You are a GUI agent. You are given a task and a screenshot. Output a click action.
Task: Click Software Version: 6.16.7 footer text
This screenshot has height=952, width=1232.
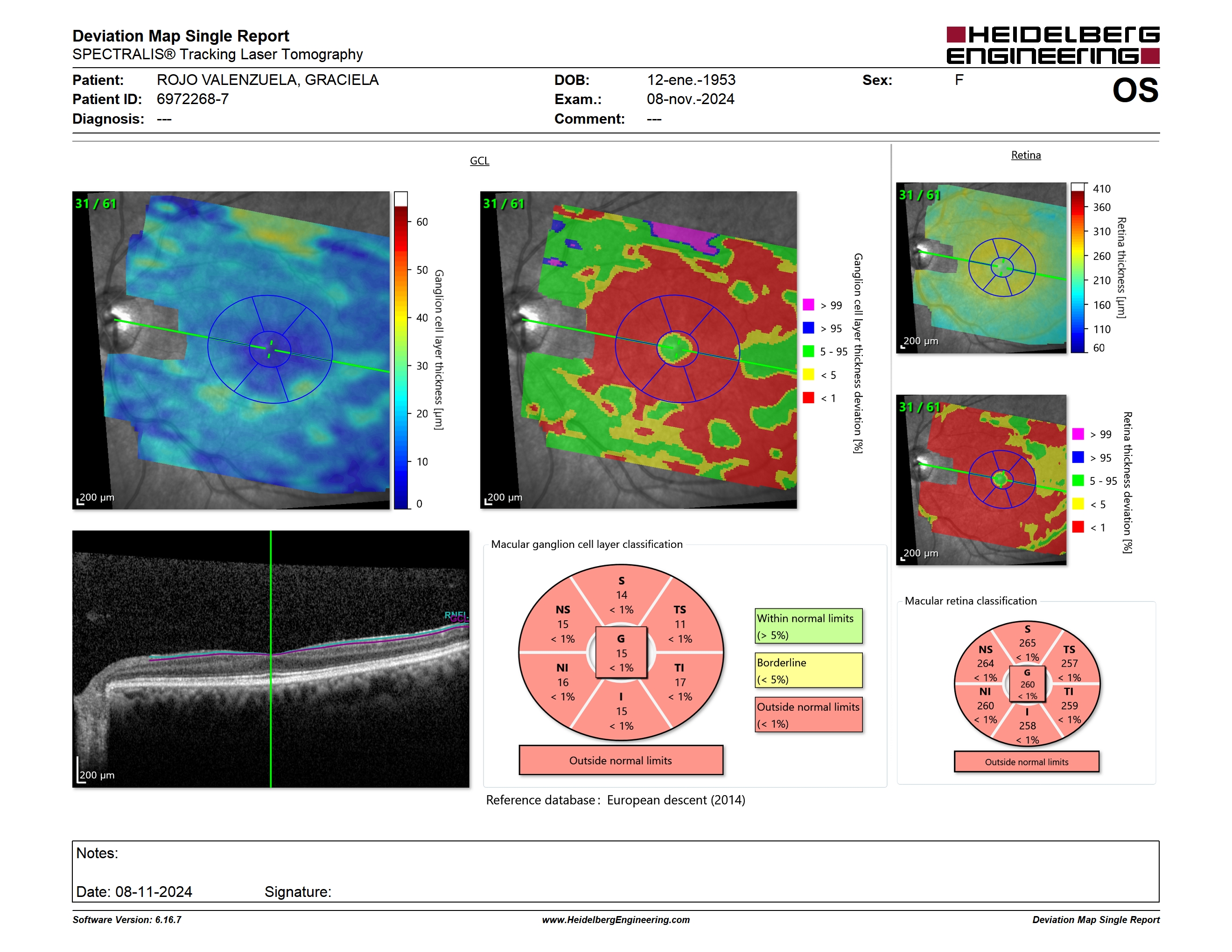(x=127, y=920)
